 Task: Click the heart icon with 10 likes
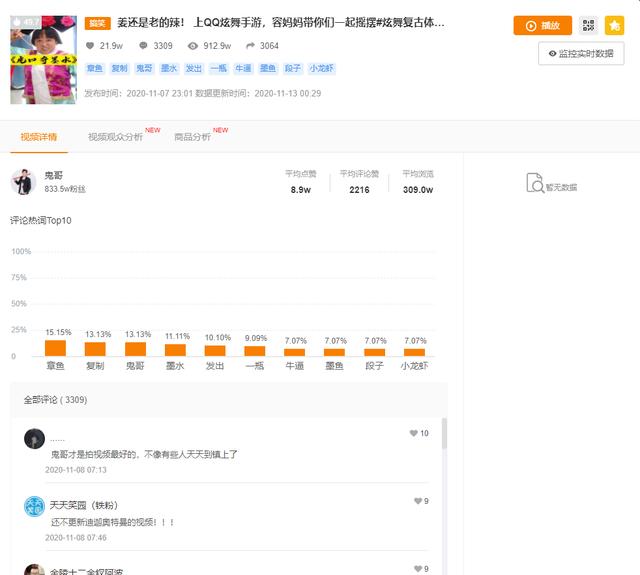[x=413, y=433]
